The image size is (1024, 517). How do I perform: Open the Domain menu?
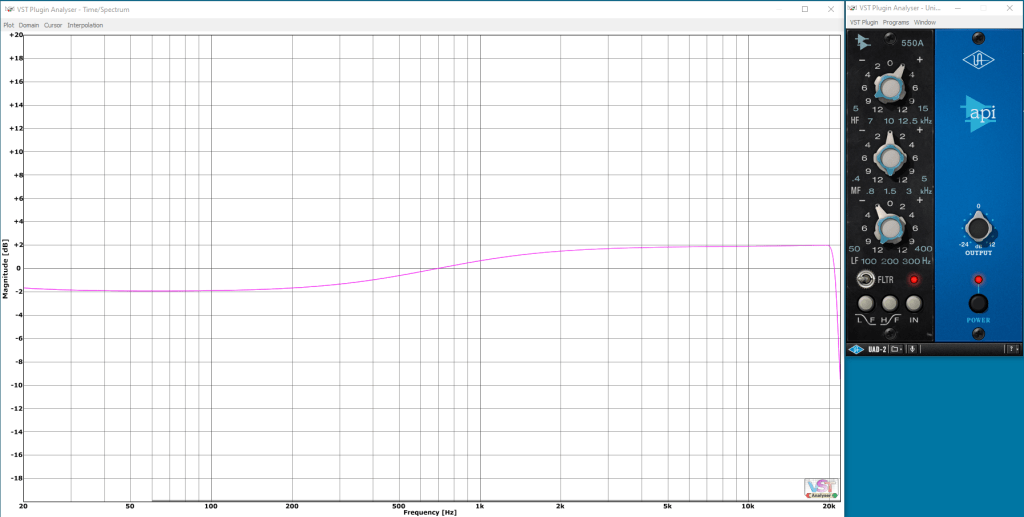tap(29, 25)
